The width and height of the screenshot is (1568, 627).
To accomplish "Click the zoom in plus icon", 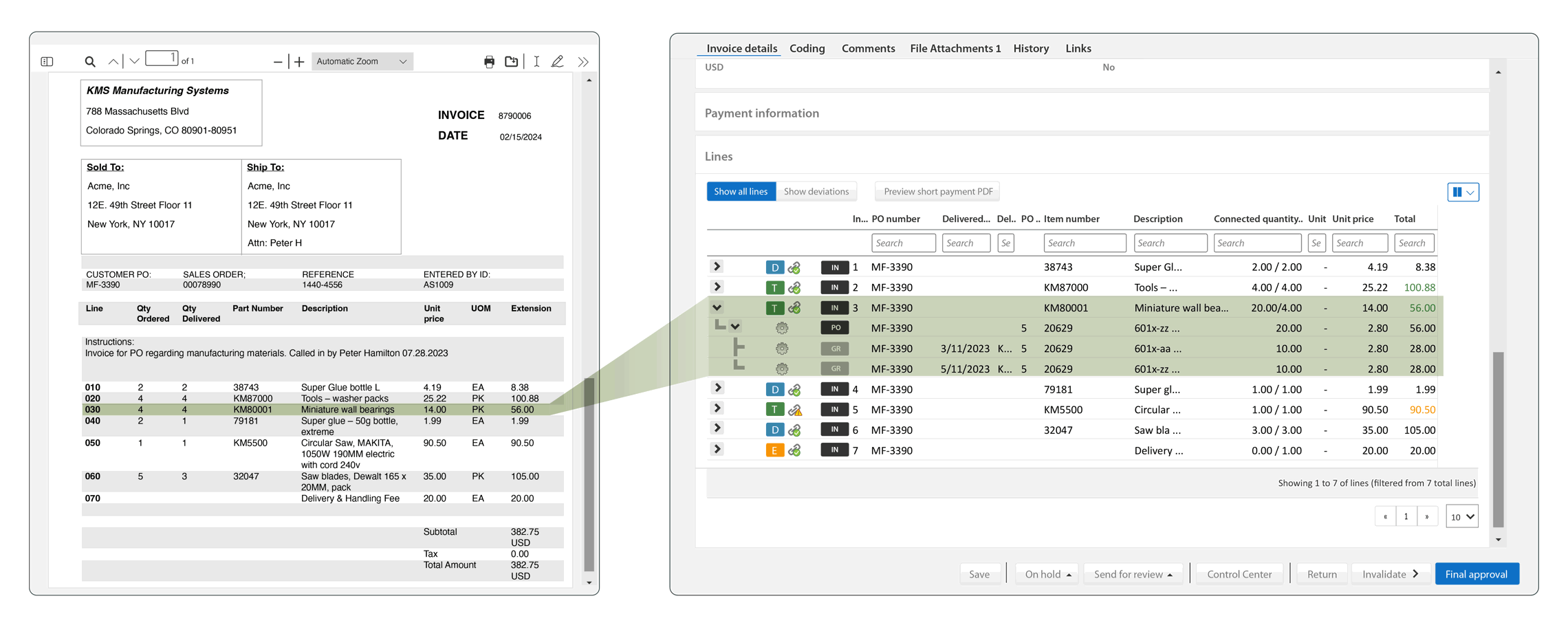I will coord(299,61).
